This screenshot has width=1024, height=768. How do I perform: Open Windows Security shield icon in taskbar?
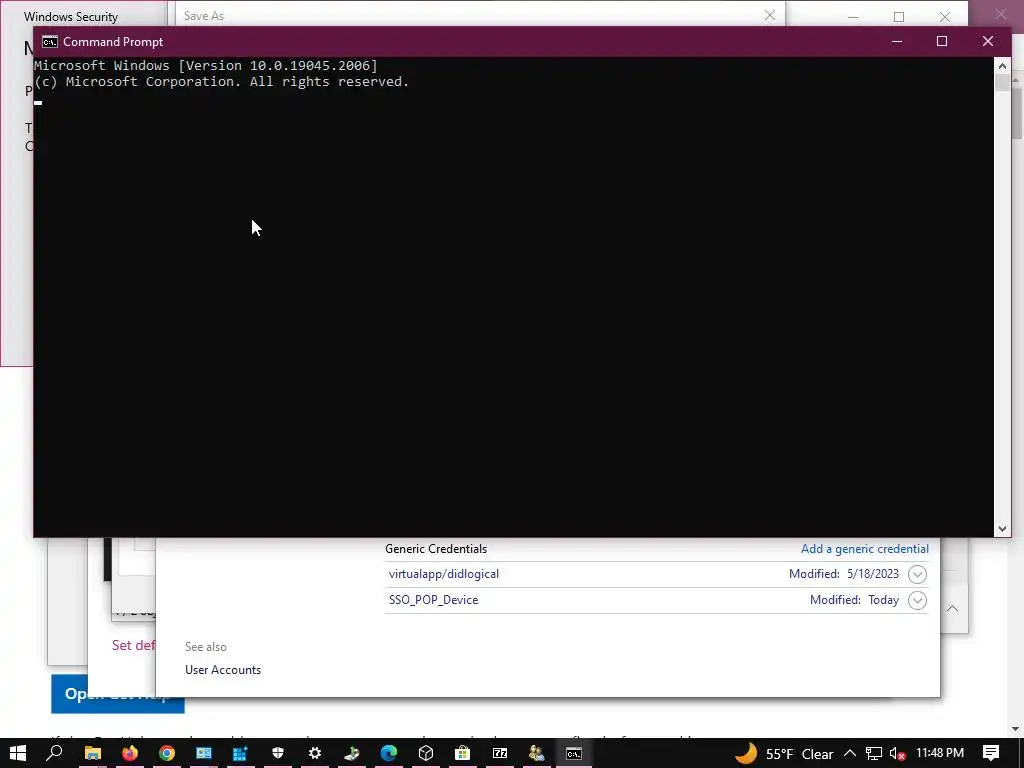(x=278, y=753)
